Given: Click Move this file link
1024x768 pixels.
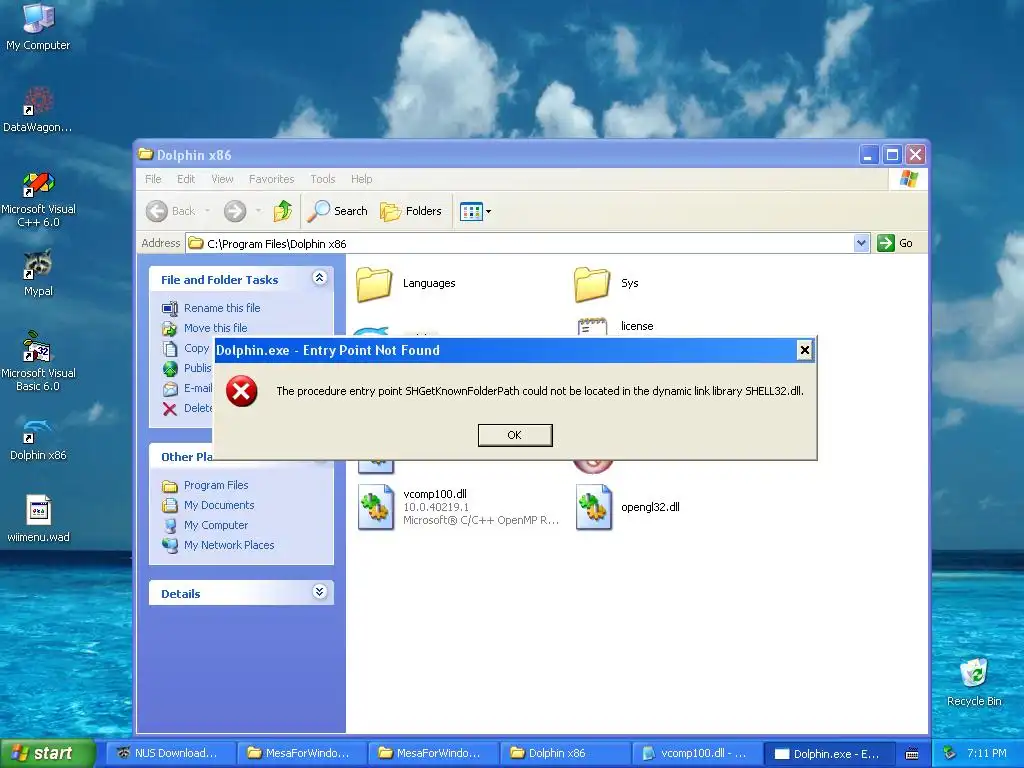Looking at the screenshot, I should tap(216, 328).
